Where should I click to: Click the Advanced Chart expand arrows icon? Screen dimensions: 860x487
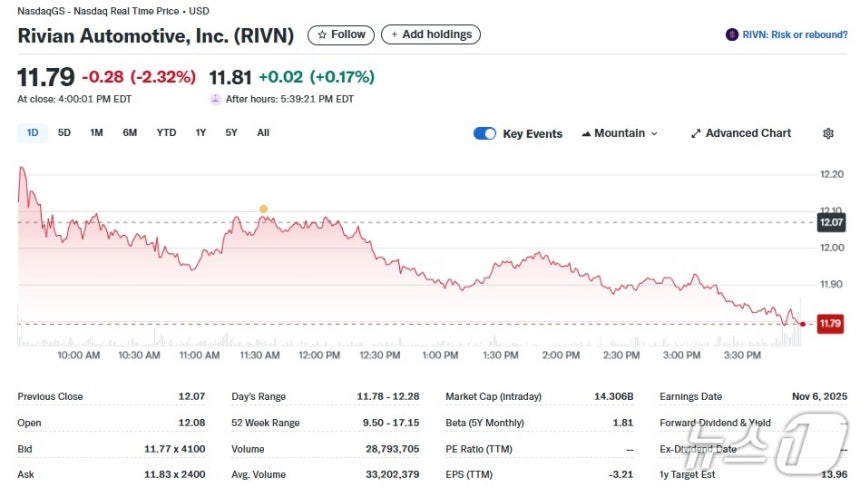click(x=695, y=133)
